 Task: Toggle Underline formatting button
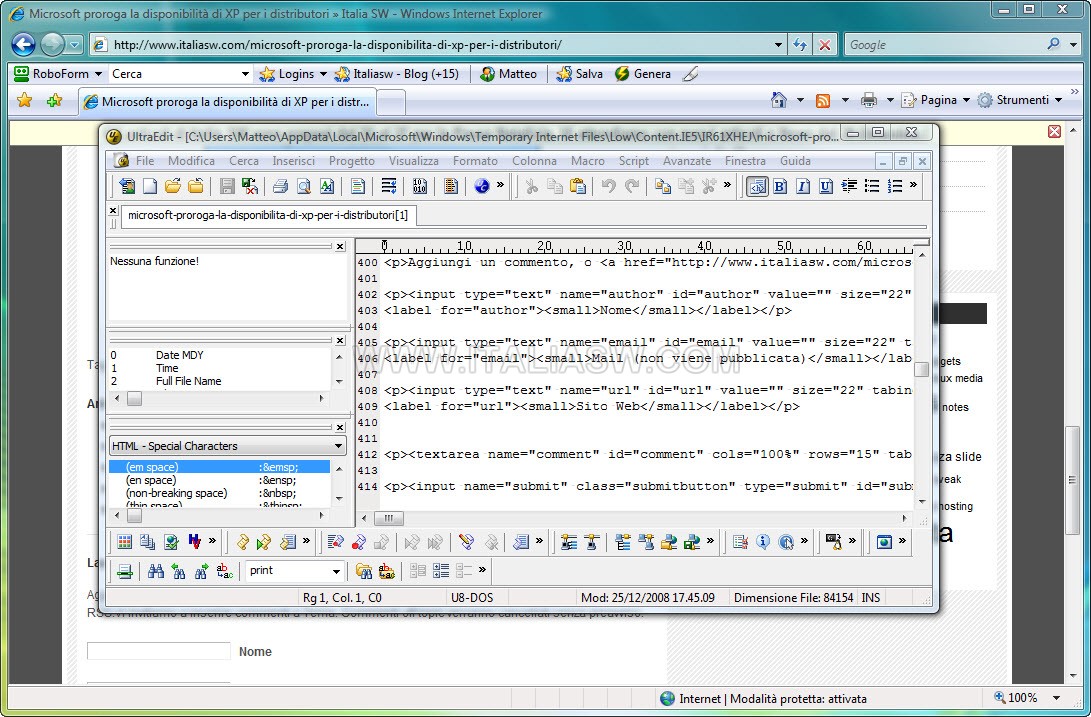(x=826, y=186)
